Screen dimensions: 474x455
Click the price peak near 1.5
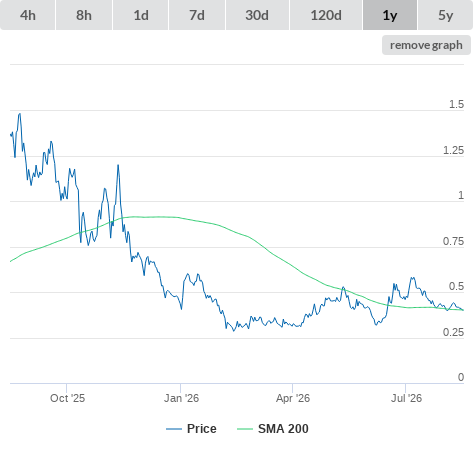point(20,114)
